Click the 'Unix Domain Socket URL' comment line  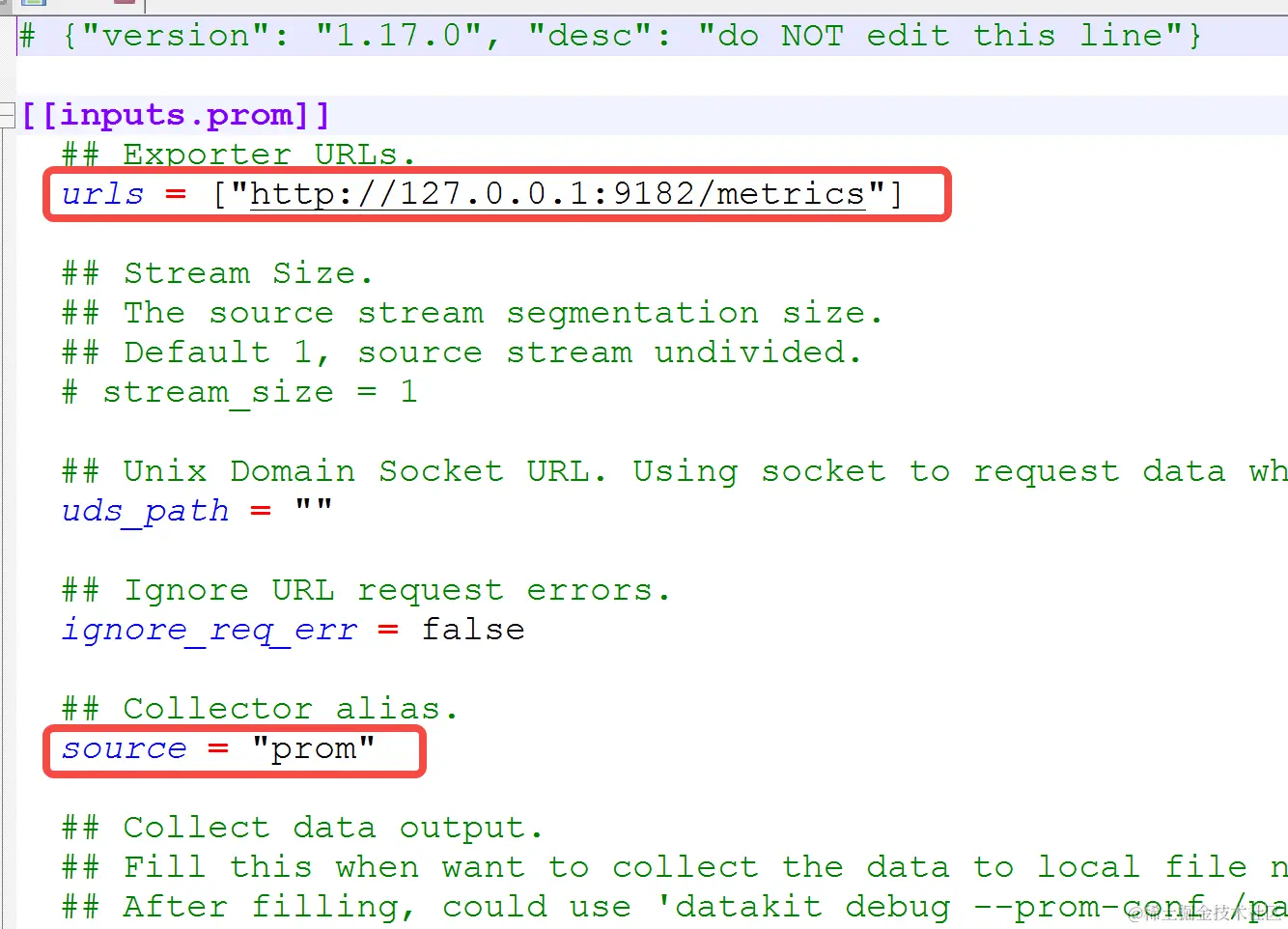coord(675,471)
